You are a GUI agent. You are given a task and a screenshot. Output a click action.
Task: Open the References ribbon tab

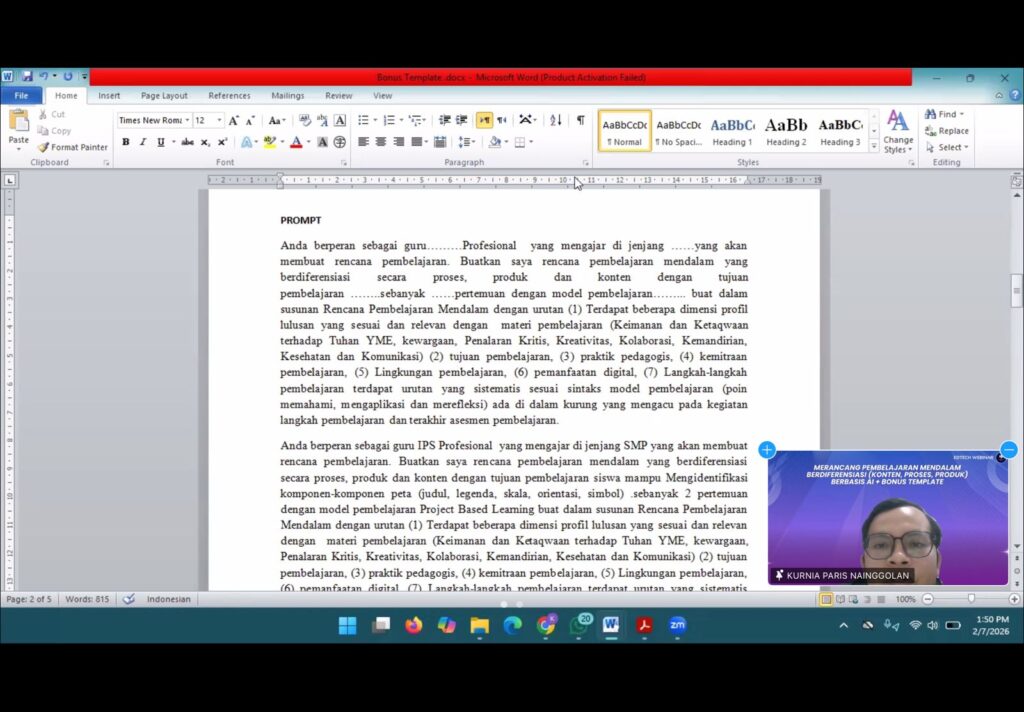pos(229,96)
